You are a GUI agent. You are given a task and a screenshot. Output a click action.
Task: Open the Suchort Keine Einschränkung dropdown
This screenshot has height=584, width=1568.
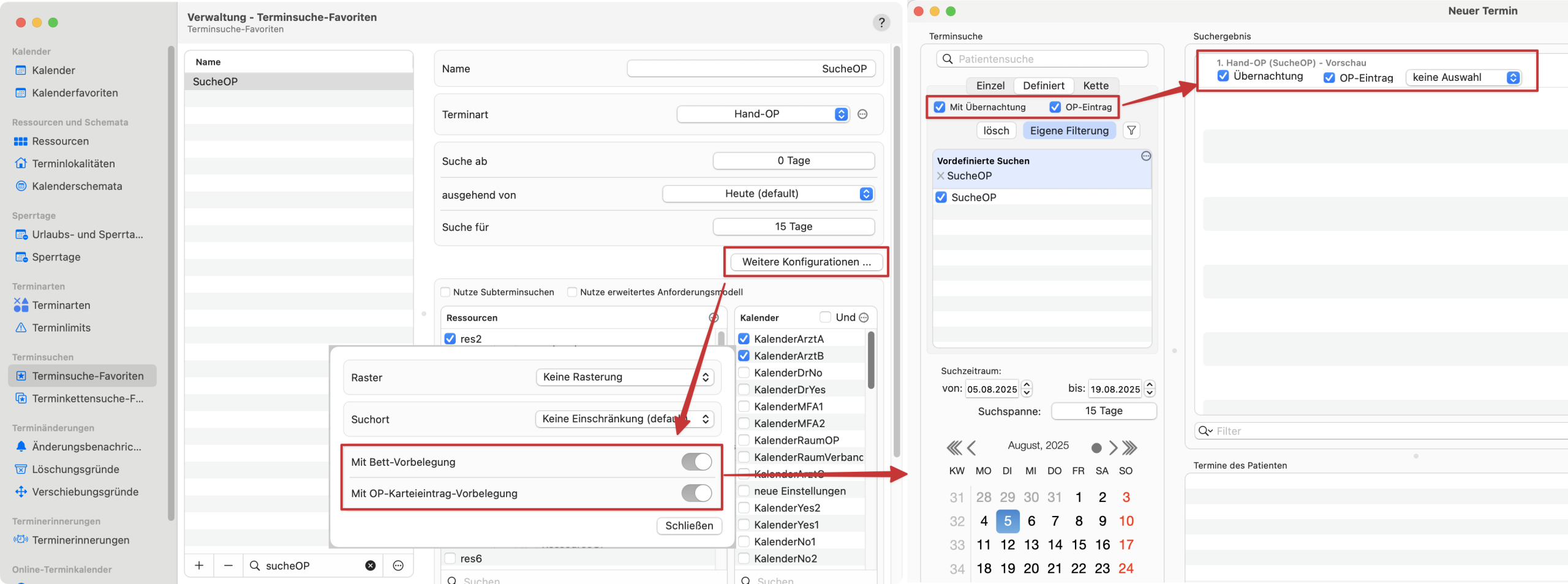625,419
